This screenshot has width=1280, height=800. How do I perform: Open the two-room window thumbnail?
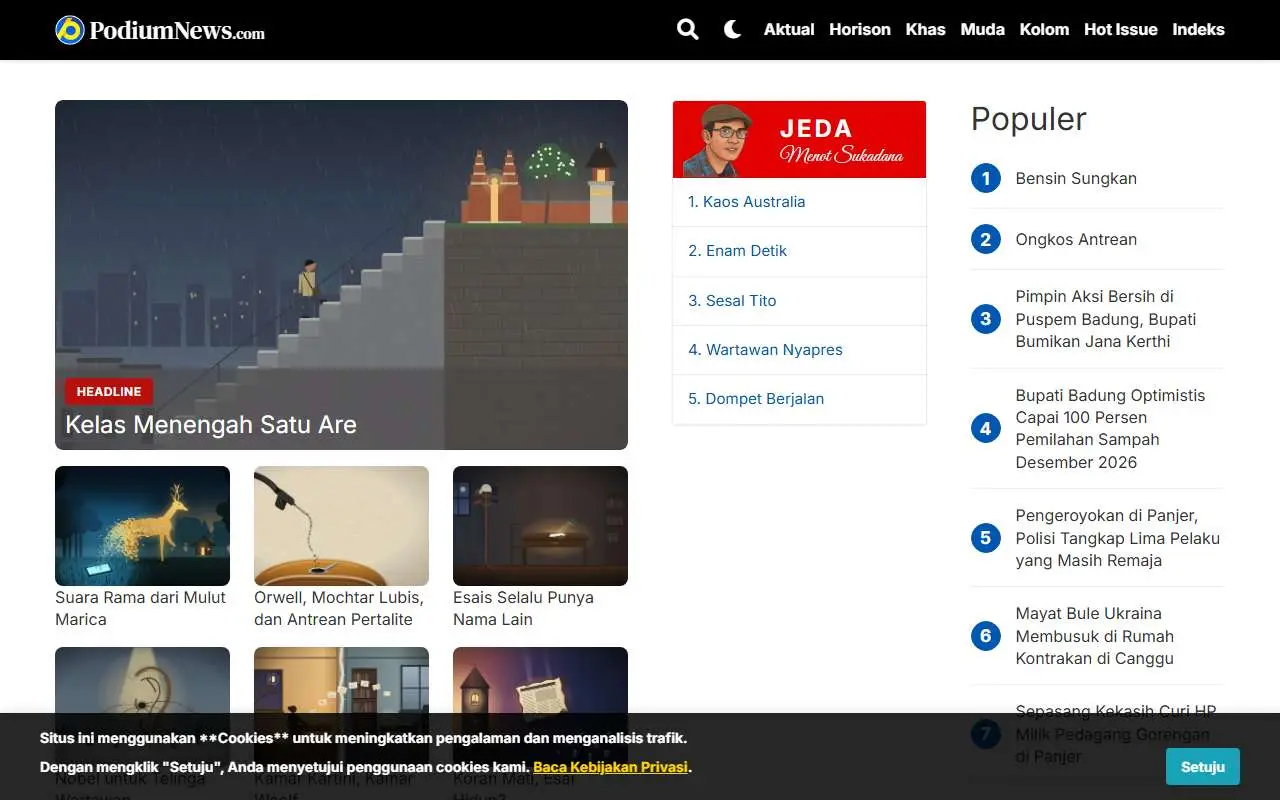[x=341, y=681]
